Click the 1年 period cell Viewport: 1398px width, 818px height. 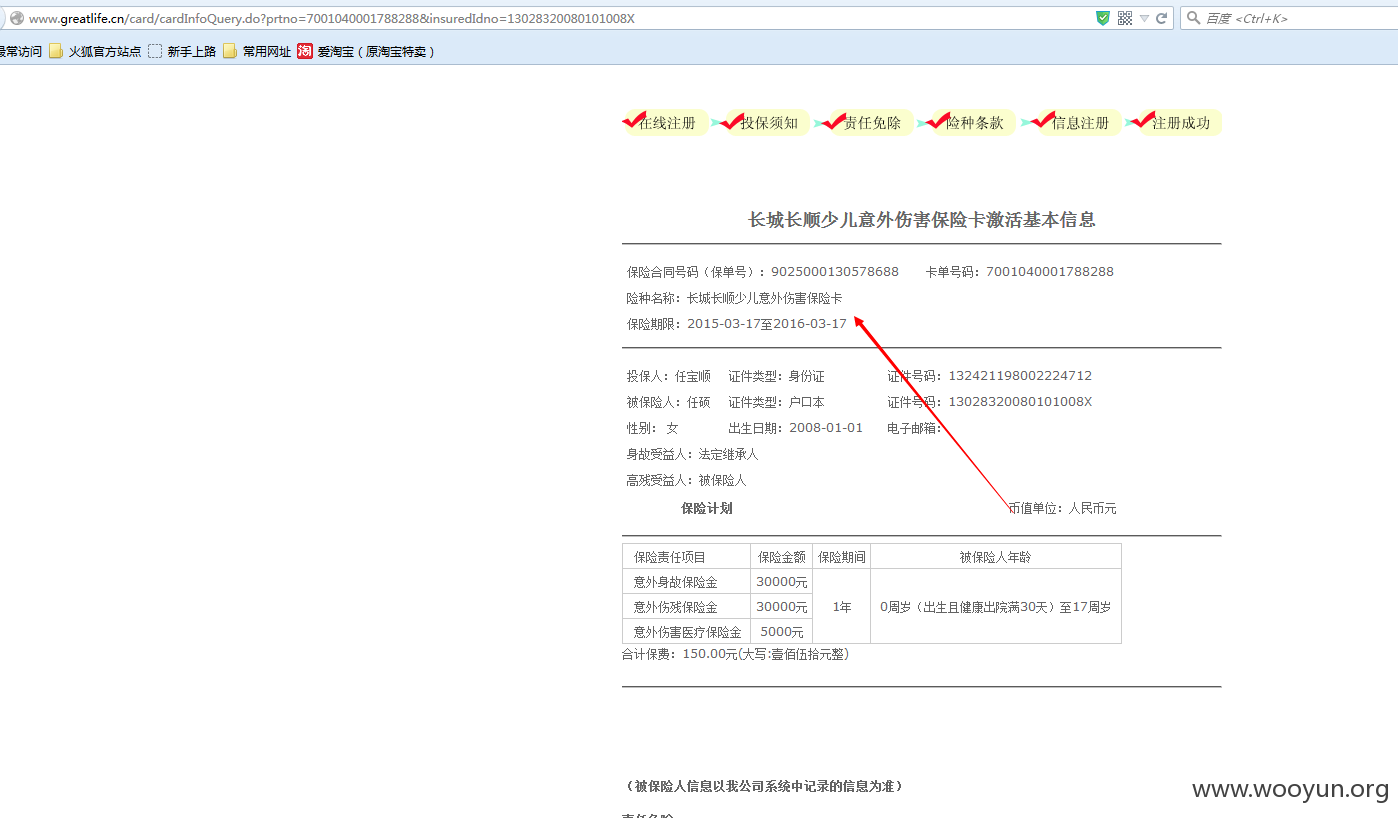point(842,607)
